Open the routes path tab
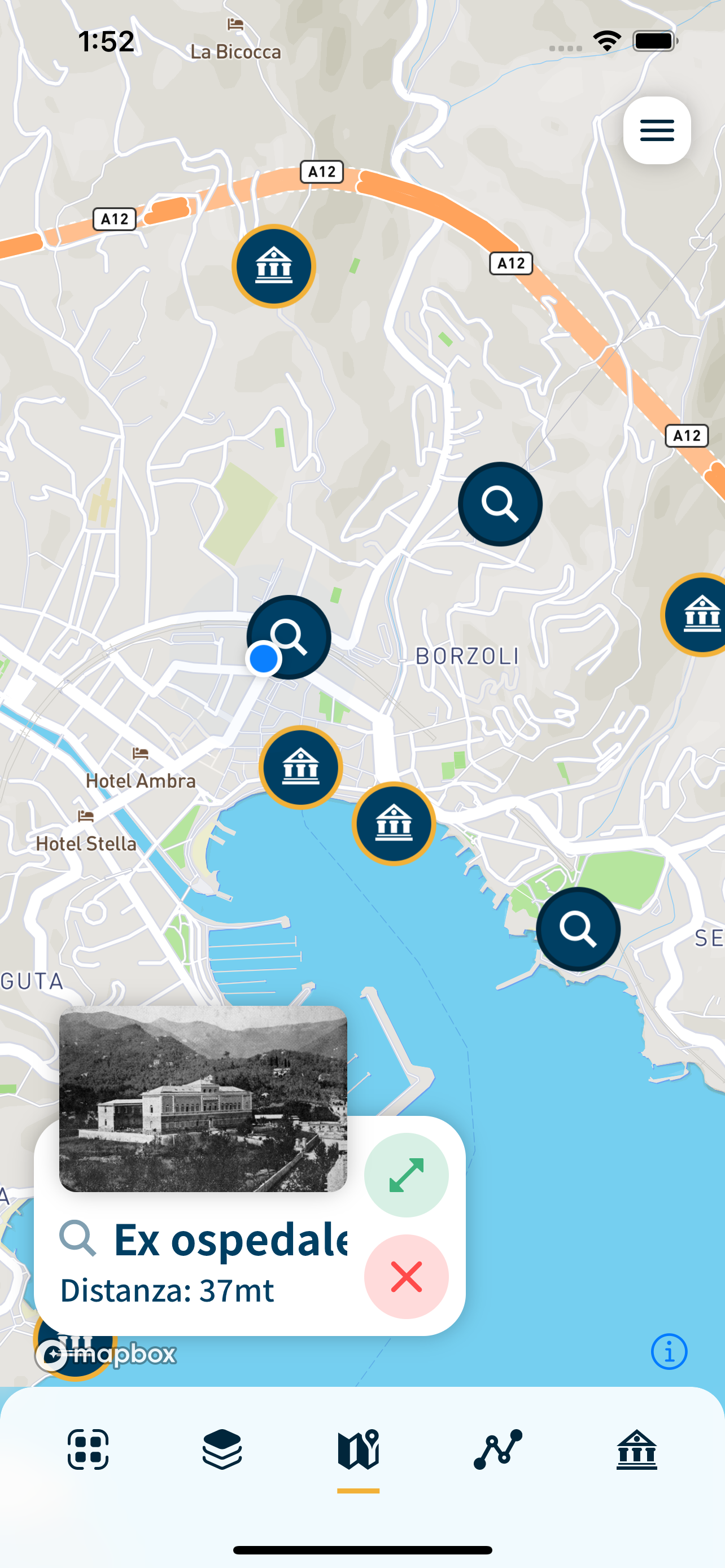Image resolution: width=725 pixels, height=1568 pixels. click(498, 1449)
